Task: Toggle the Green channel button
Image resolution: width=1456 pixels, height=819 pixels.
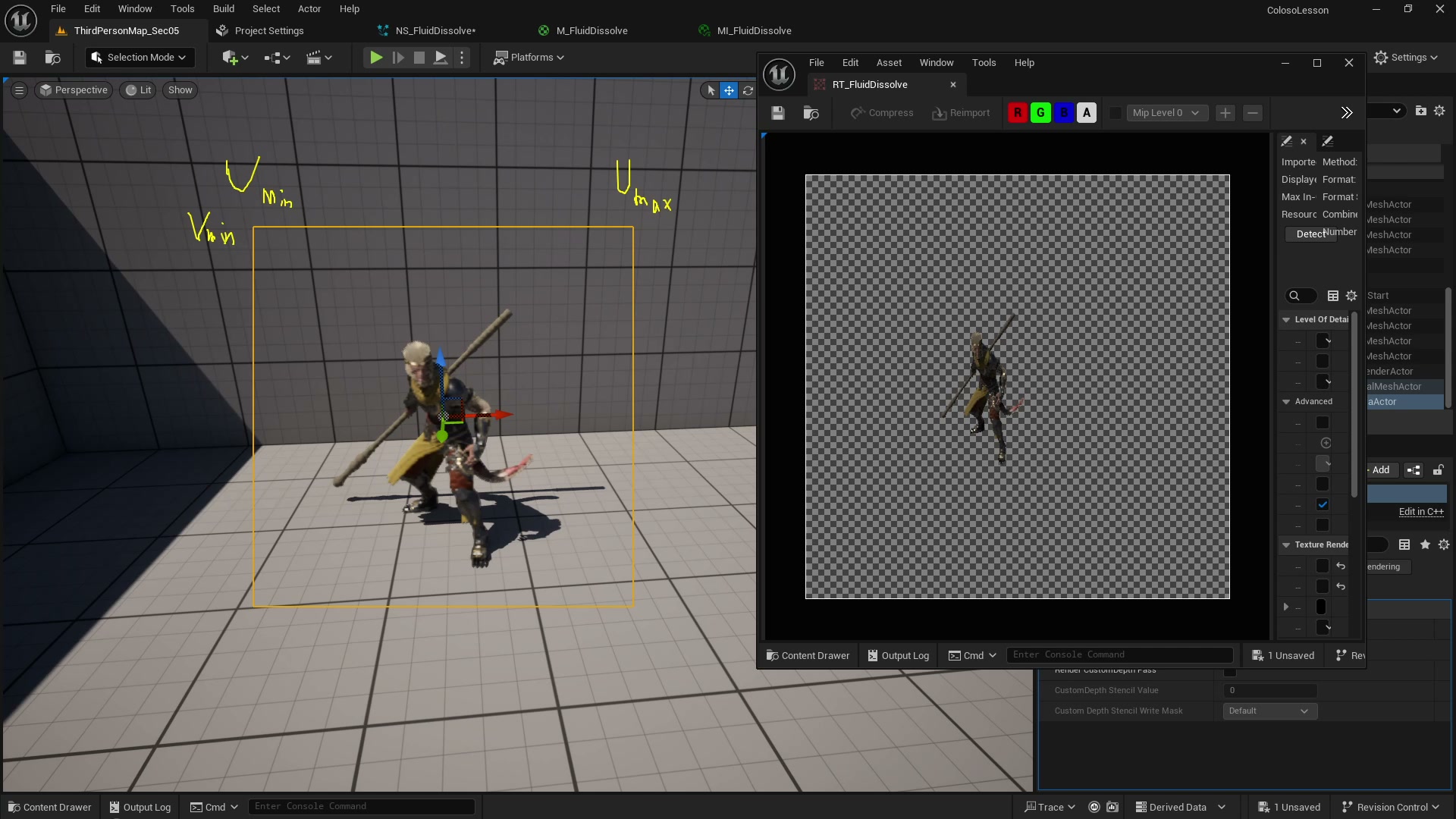Action: 1040,113
